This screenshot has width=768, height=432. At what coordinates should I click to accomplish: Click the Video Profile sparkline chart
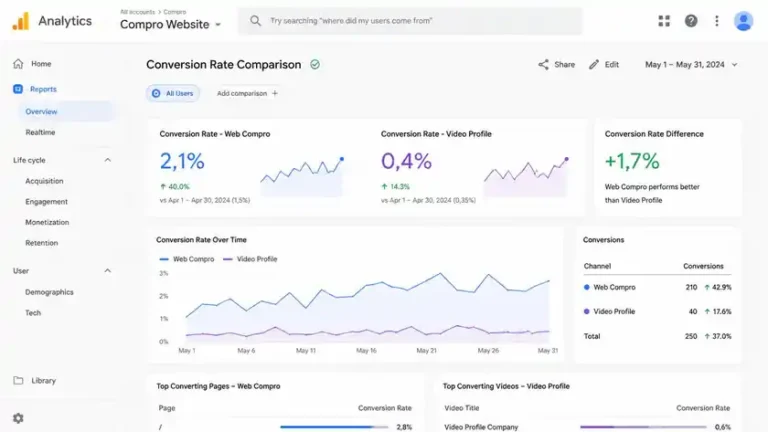526,176
